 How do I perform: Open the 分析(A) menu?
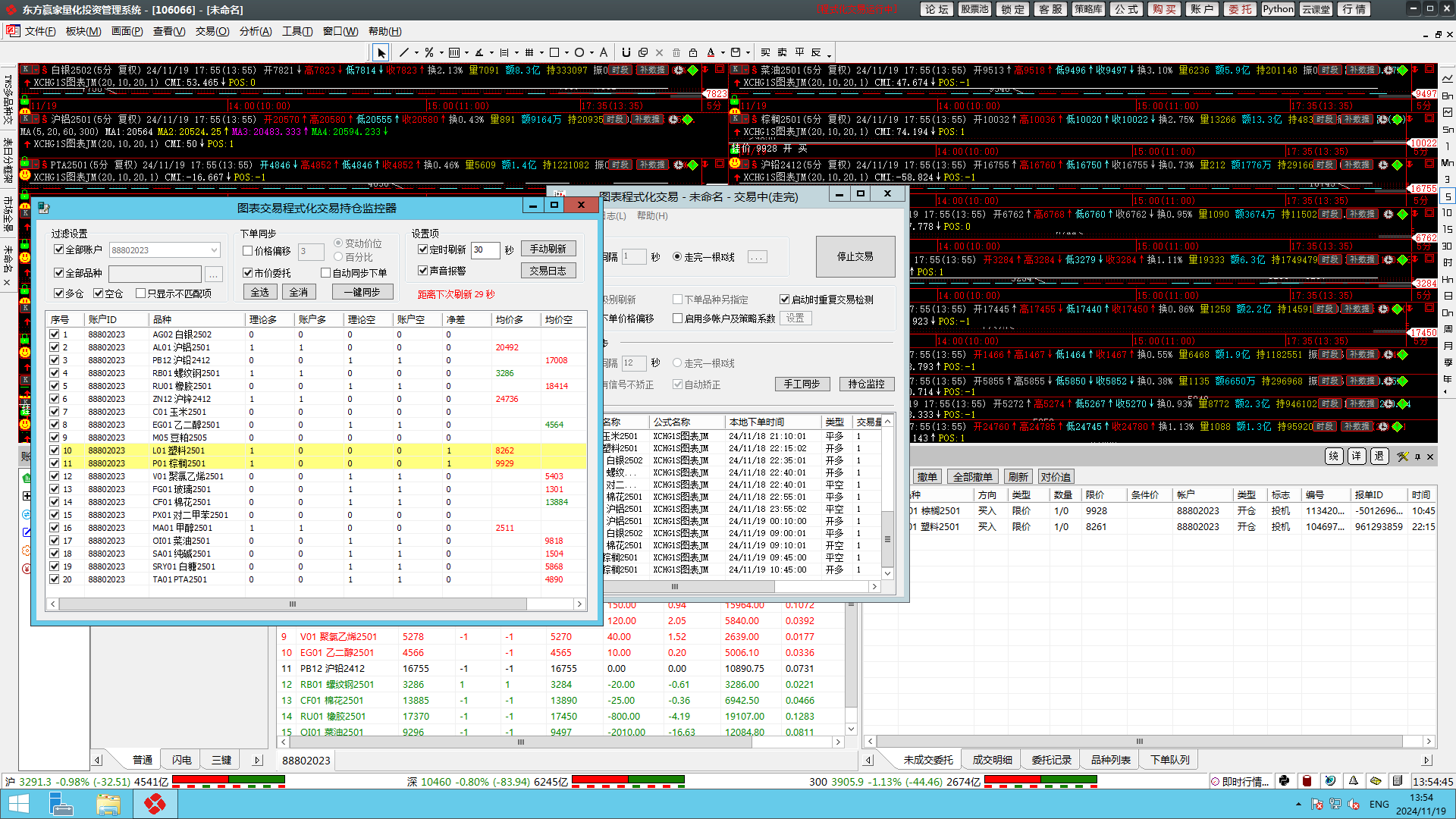point(256,31)
